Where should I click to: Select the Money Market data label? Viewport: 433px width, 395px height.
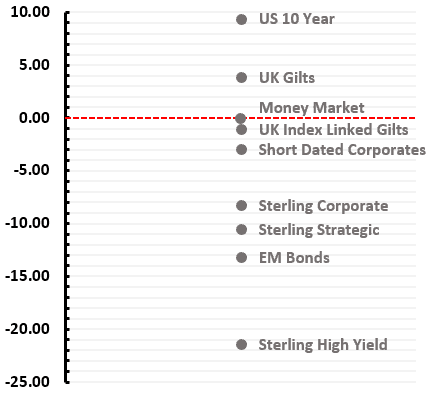[312, 108]
